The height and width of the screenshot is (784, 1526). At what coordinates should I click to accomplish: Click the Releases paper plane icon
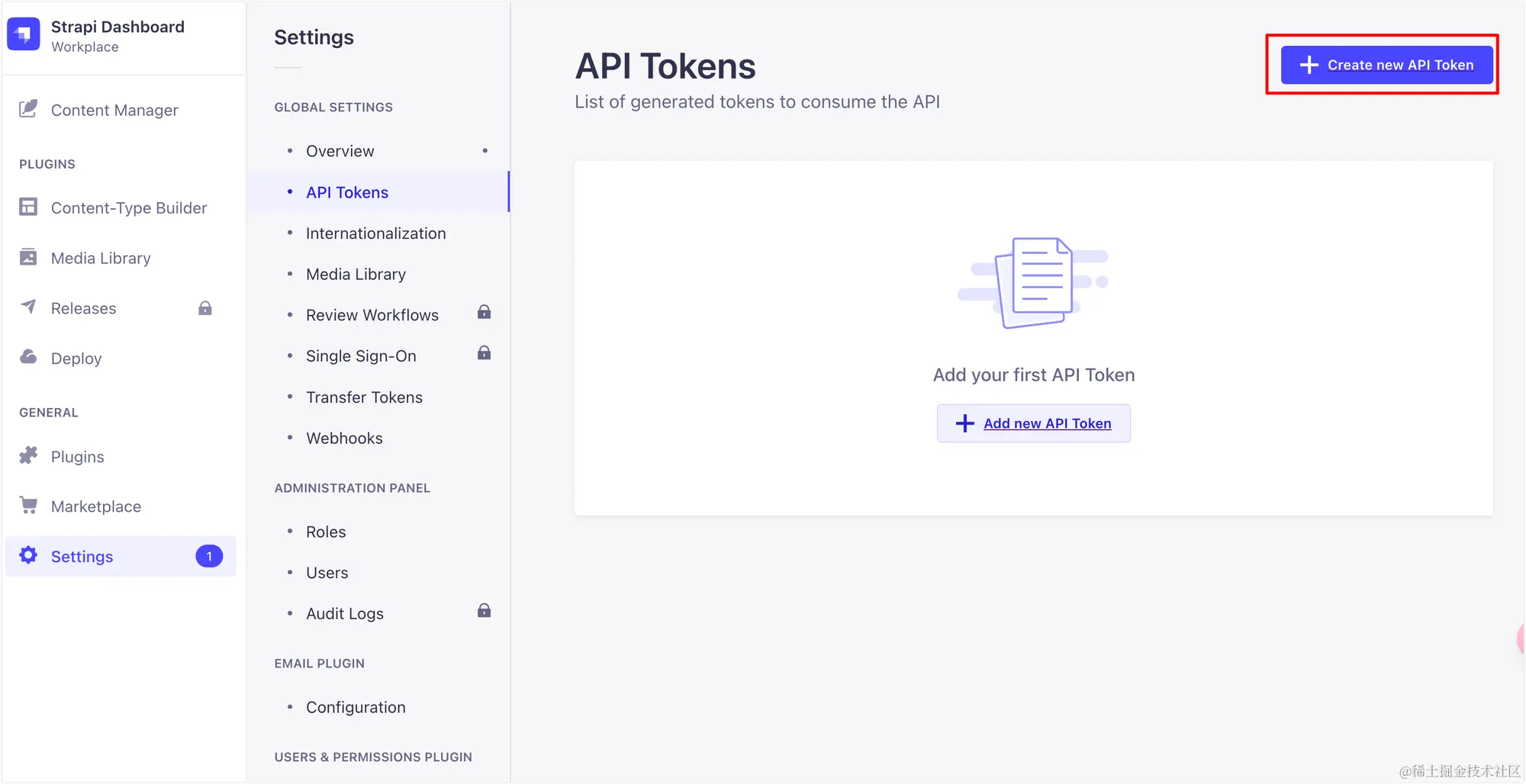[x=28, y=307]
